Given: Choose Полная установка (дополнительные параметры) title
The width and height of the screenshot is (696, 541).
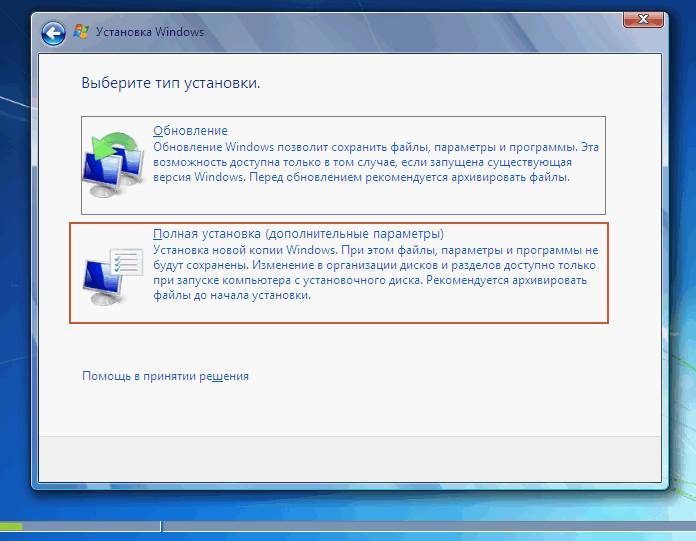Looking at the screenshot, I should (298, 233).
